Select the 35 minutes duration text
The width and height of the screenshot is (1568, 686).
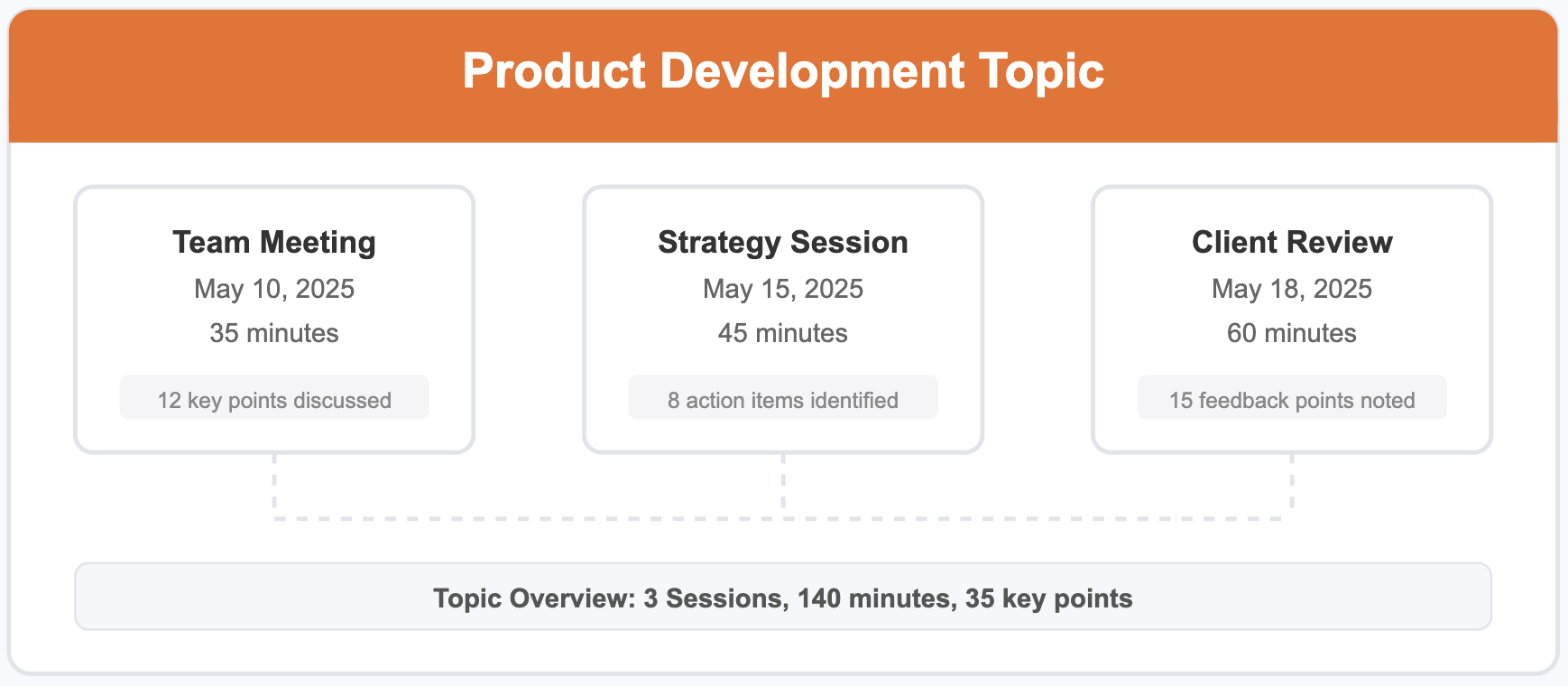click(274, 333)
